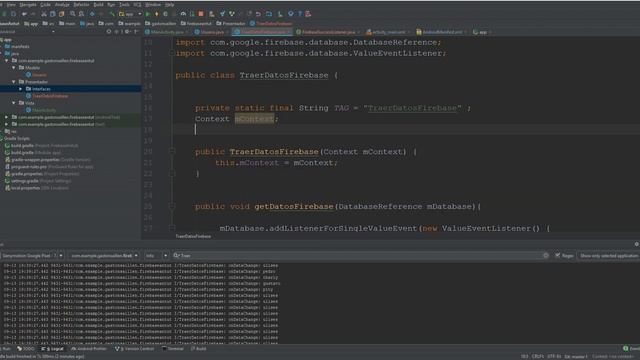640x360 pixels.
Task: Click the Undo arrow icon in toolbar
Action: pos(24,14)
